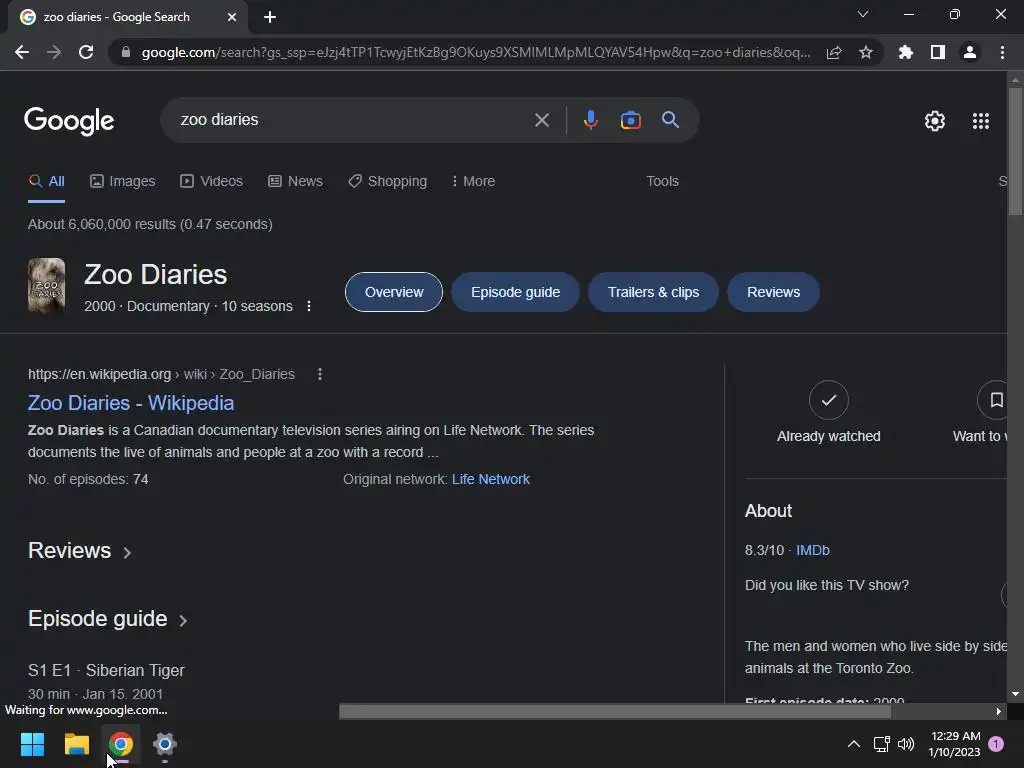Click the Chrome taskbar icon
1024x768 pixels.
(121, 744)
